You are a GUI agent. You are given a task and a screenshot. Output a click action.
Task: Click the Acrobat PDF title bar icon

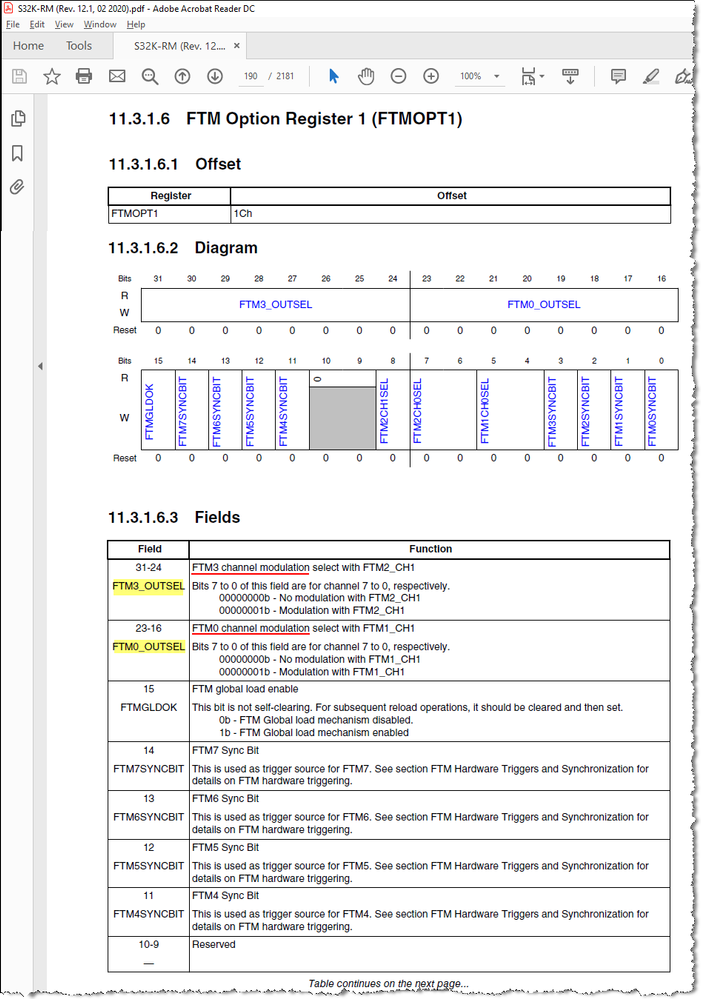pyautogui.click(x=8, y=8)
